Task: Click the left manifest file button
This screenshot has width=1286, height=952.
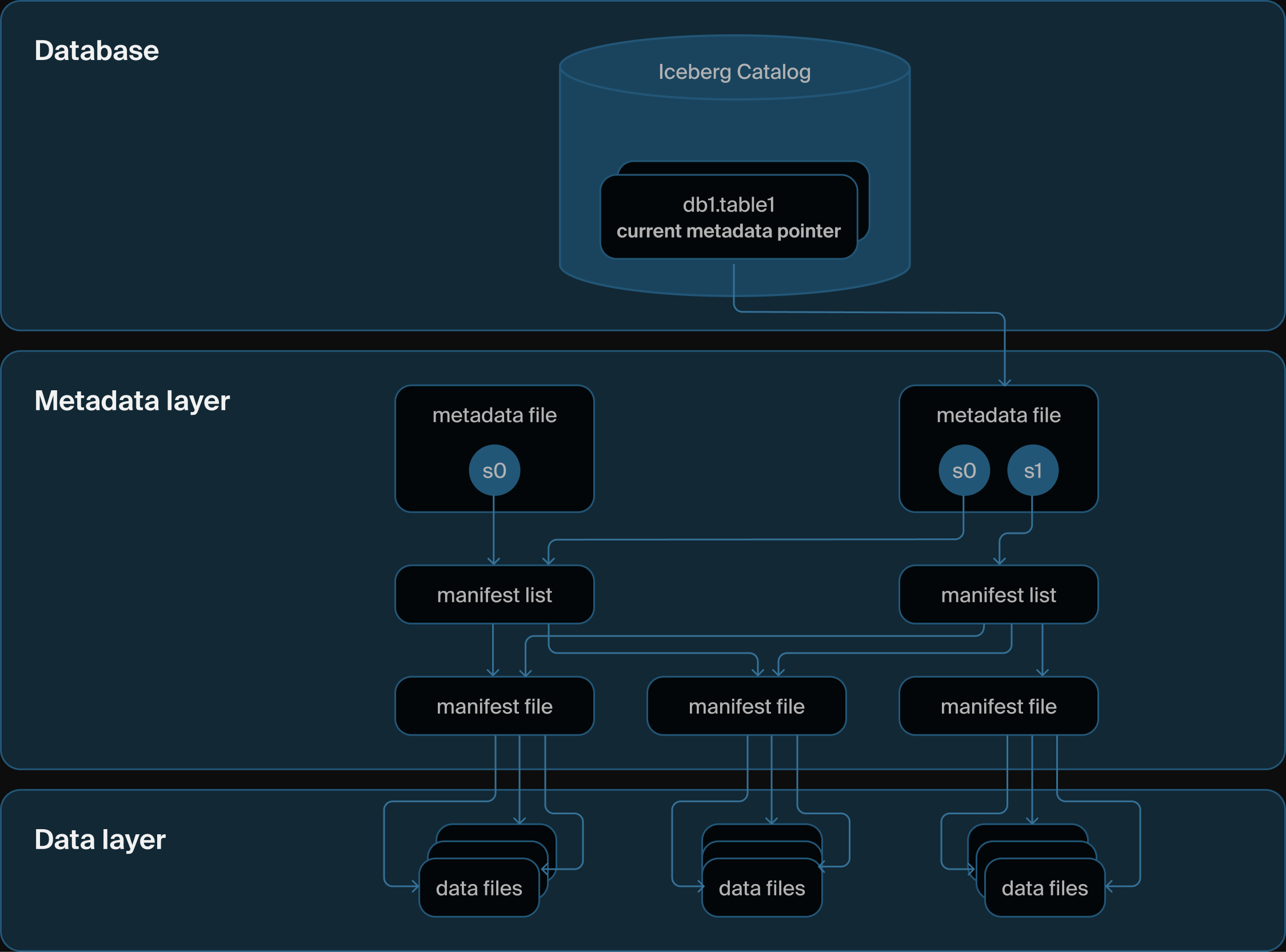Action: coord(493,706)
